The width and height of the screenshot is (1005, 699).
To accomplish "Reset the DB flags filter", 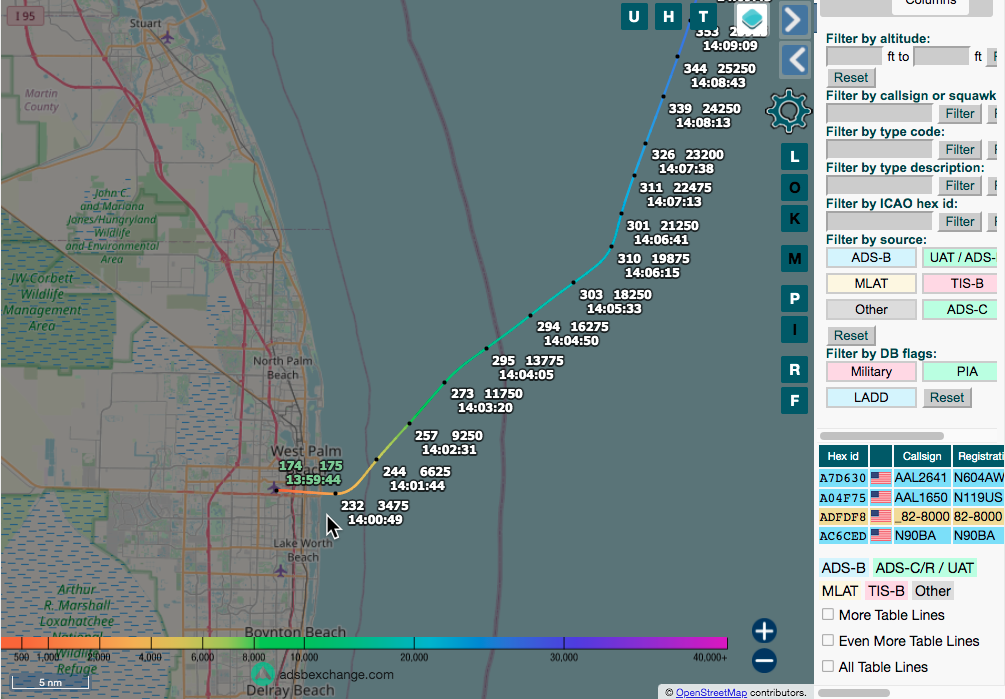I will point(947,397).
